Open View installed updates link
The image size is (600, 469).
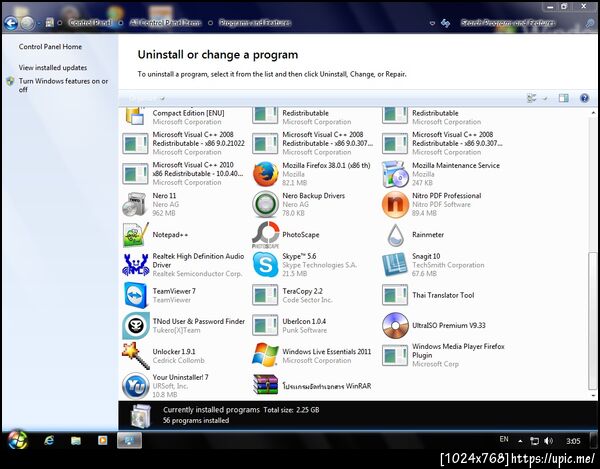pyautogui.click(x=53, y=68)
